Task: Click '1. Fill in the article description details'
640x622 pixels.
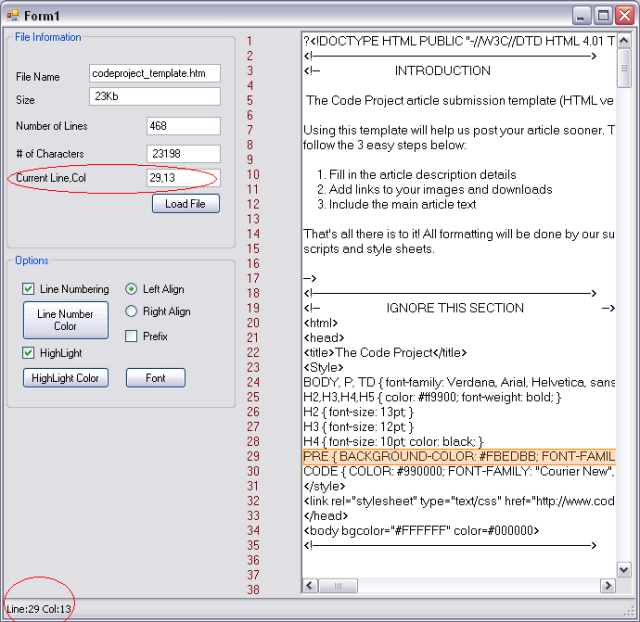Action: pyautogui.click(x=417, y=175)
